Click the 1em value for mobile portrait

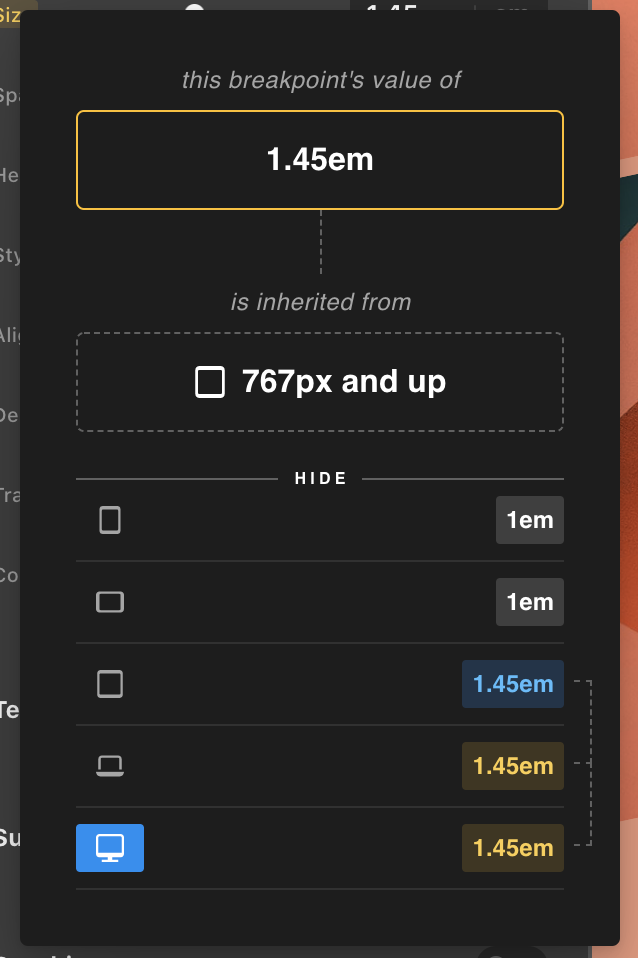click(529, 520)
